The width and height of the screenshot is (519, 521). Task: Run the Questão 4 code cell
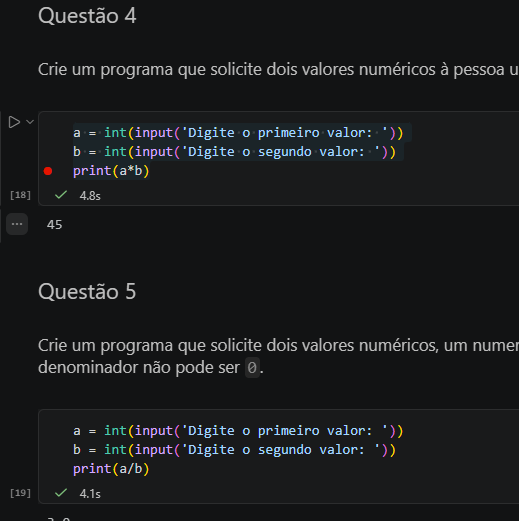(x=14, y=122)
